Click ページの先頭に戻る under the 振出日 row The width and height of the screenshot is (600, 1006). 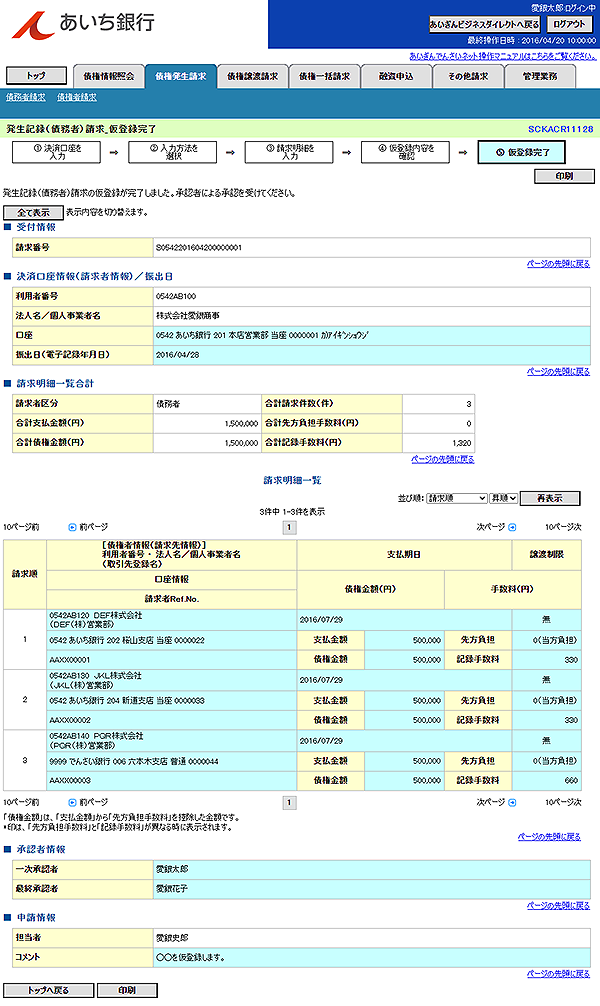[558, 371]
